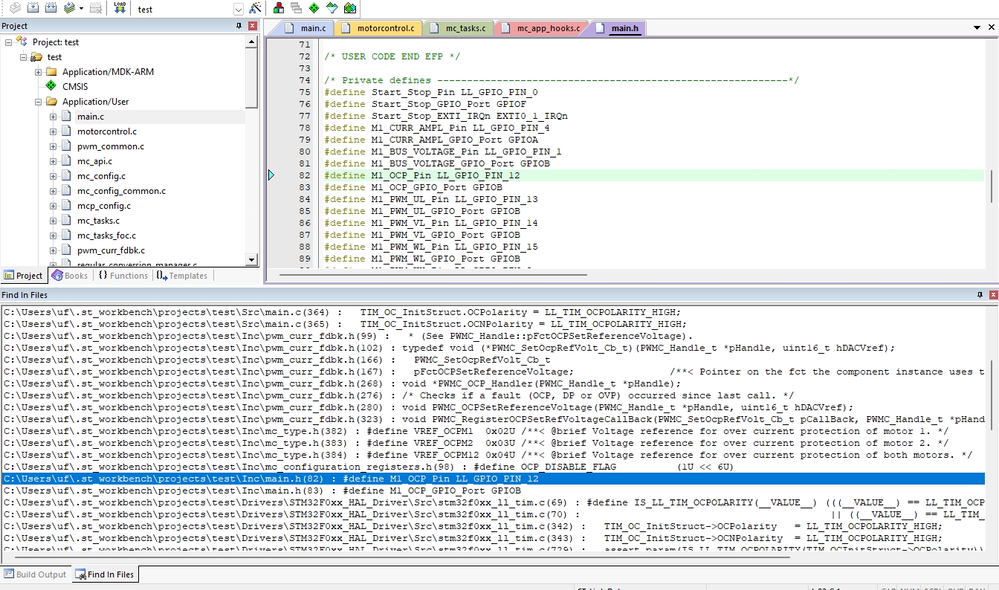999x590 pixels.
Task: Click the Build target toolbar icon
Action: pos(33,8)
